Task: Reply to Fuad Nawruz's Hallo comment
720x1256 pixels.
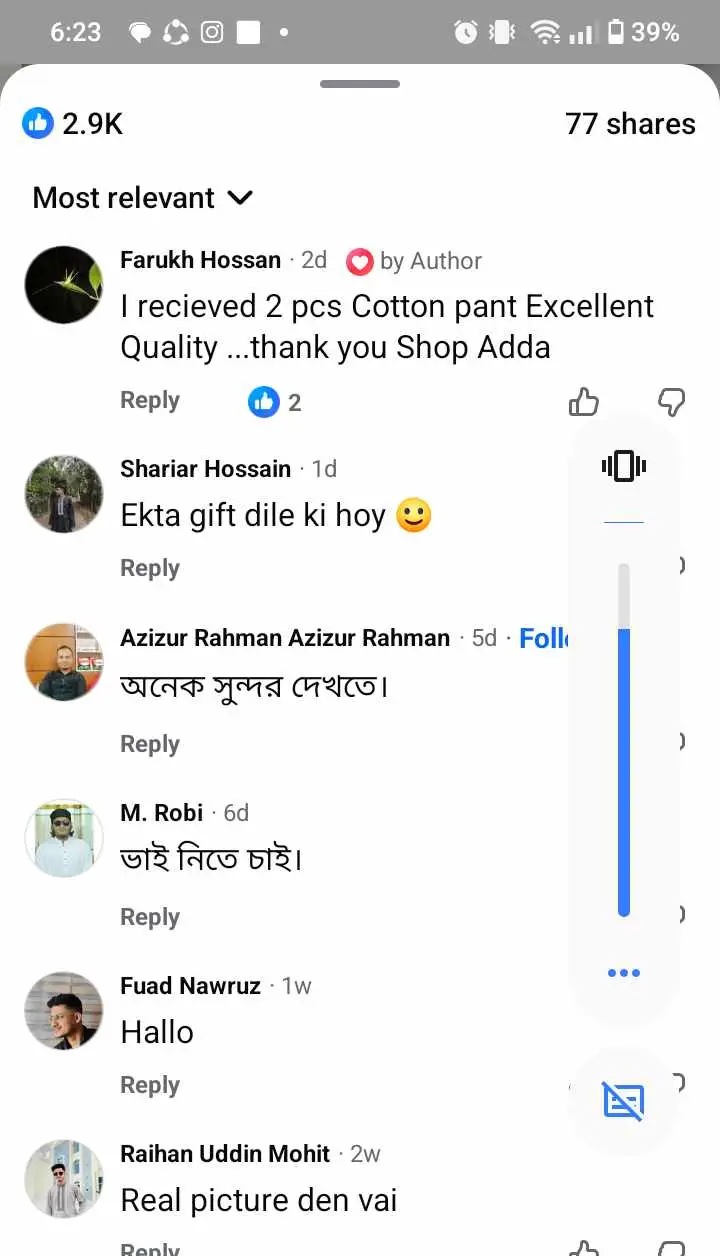Action: click(x=150, y=1085)
